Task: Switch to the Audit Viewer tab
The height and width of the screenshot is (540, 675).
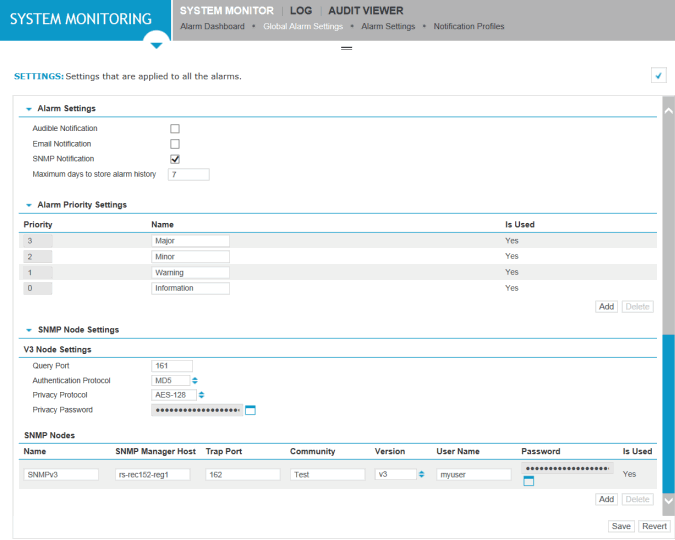Action: [x=366, y=10]
